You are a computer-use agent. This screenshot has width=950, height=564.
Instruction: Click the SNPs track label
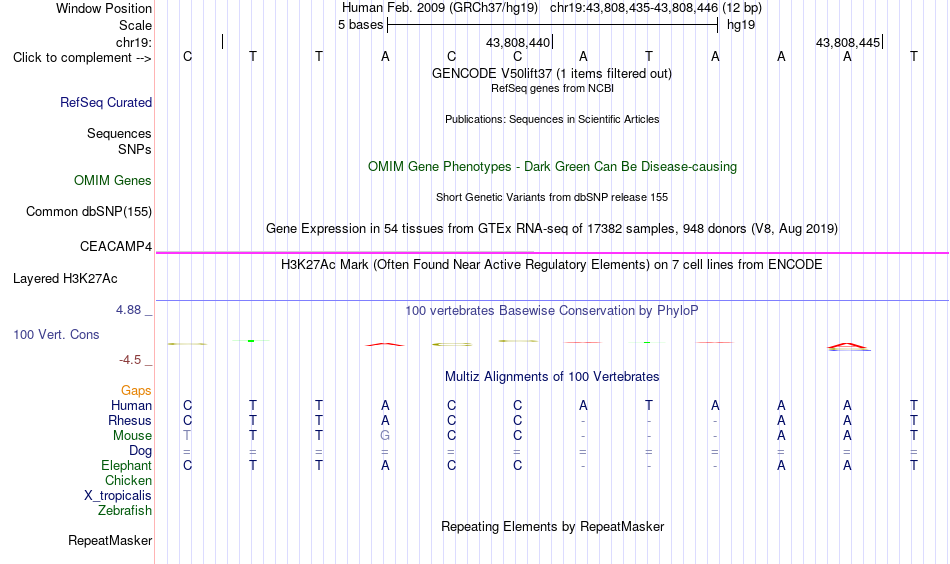point(135,149)
